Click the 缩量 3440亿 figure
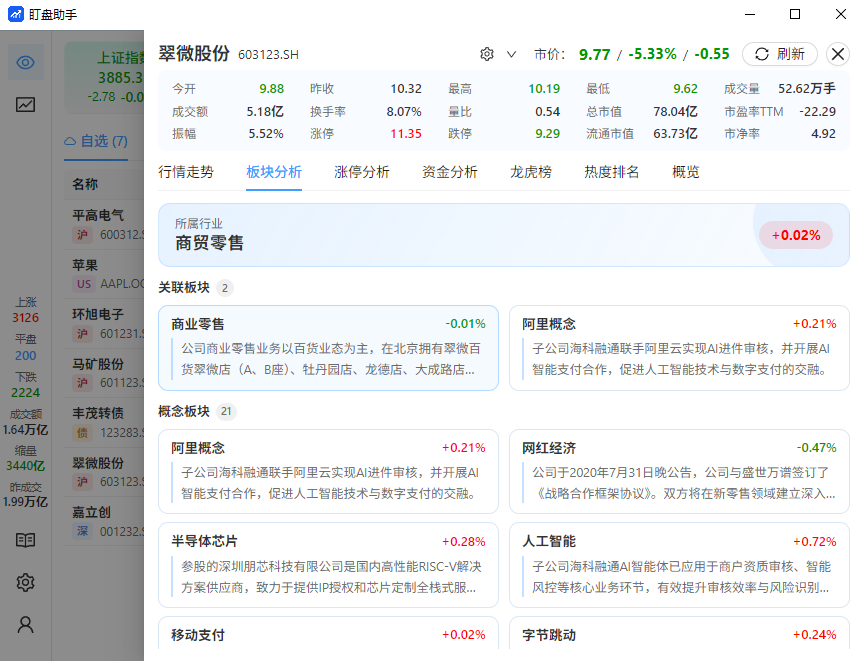864x661 pixels. 25,458
